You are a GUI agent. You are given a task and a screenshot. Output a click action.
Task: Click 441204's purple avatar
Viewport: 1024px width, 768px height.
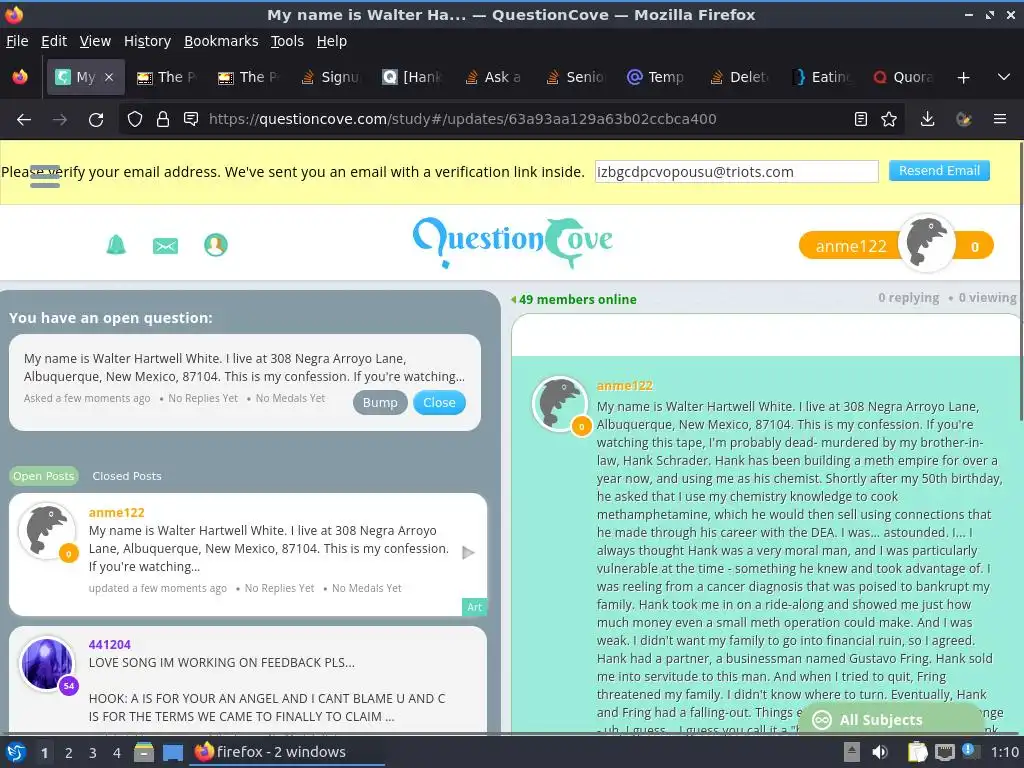pos(46,664)
